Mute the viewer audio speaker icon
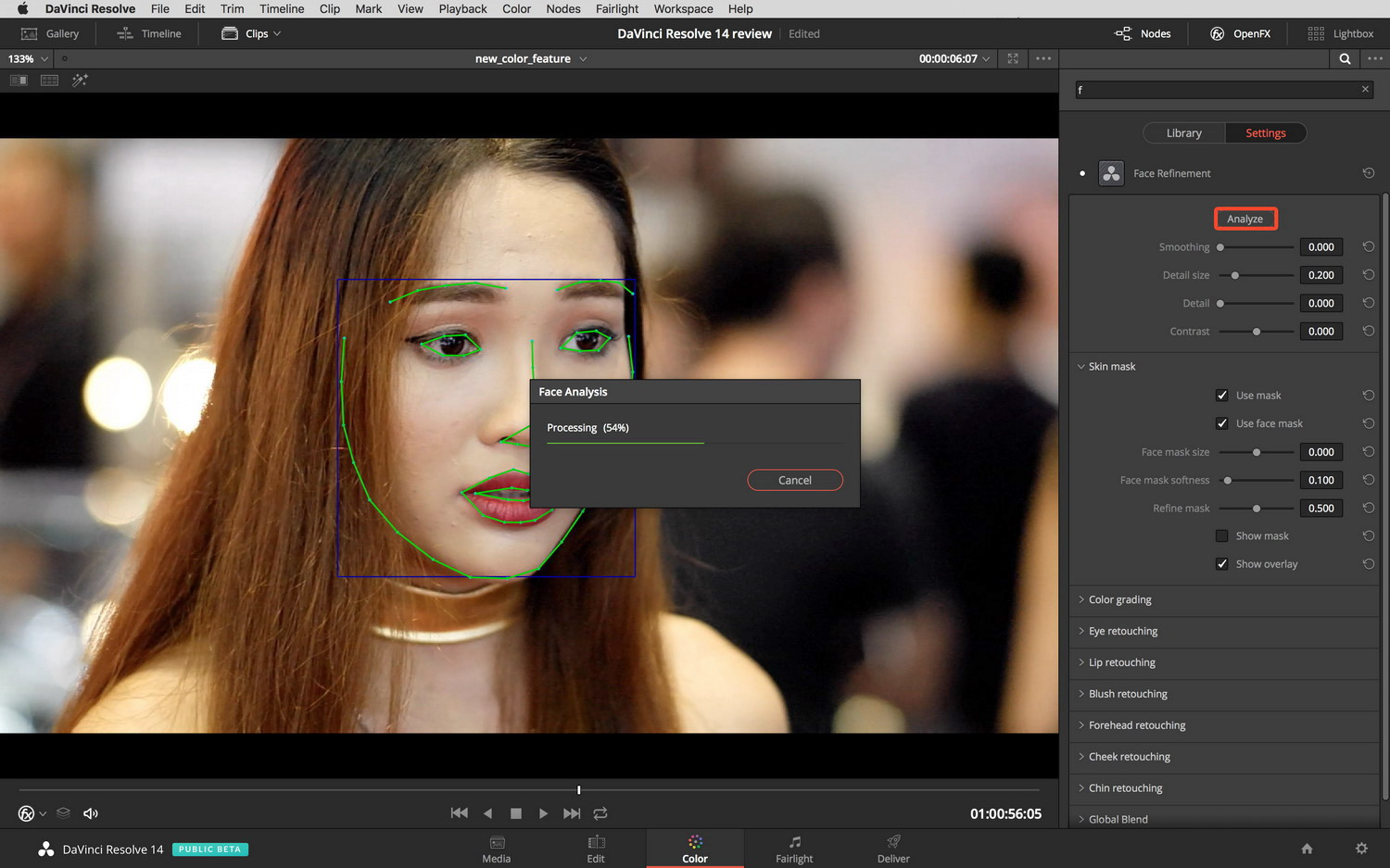The width and height of the screenshot is (1390, 868). point(91,813)
